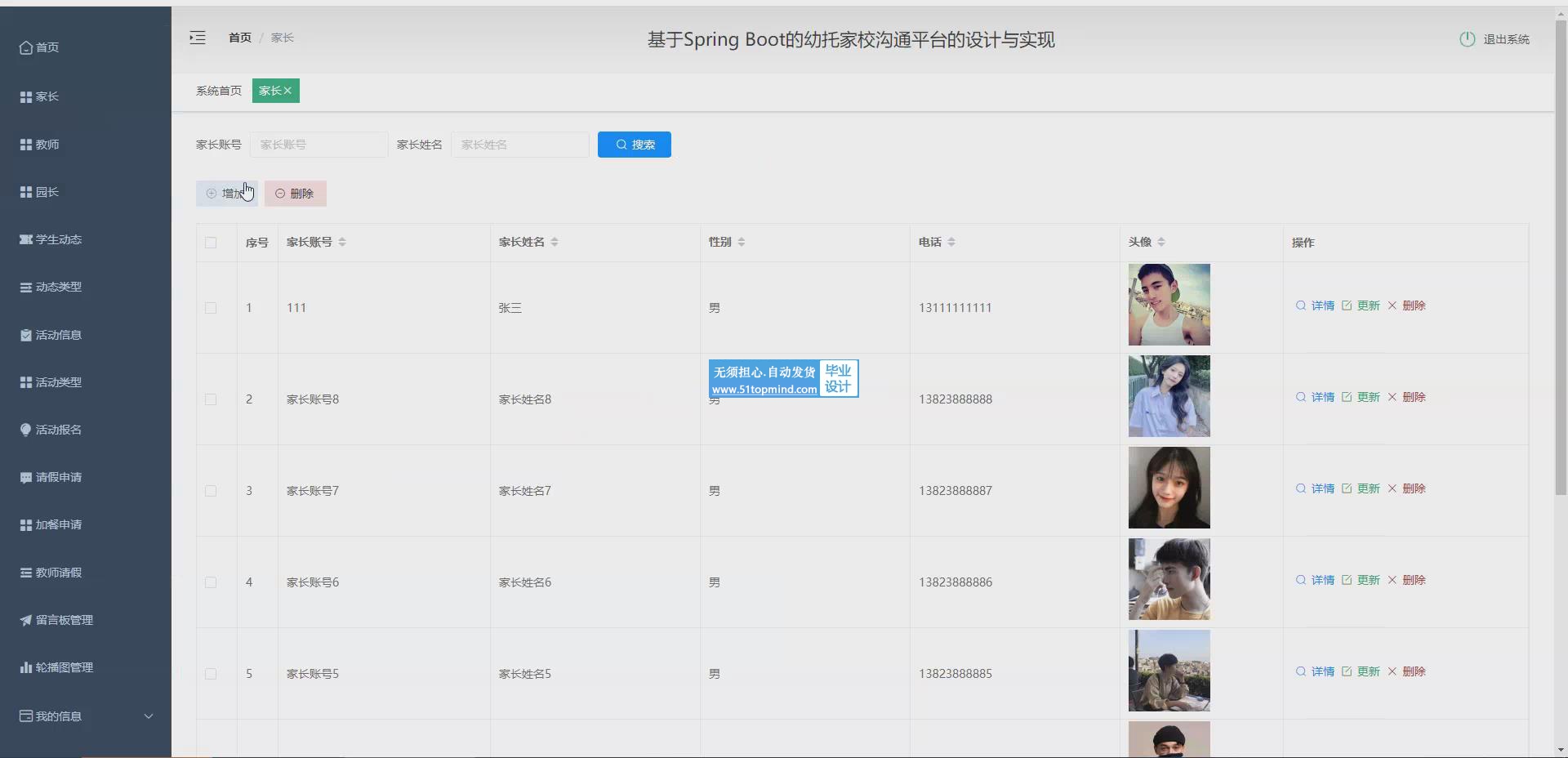Click the magnifier icon for 详情 in row 111

pos(1301,305)
